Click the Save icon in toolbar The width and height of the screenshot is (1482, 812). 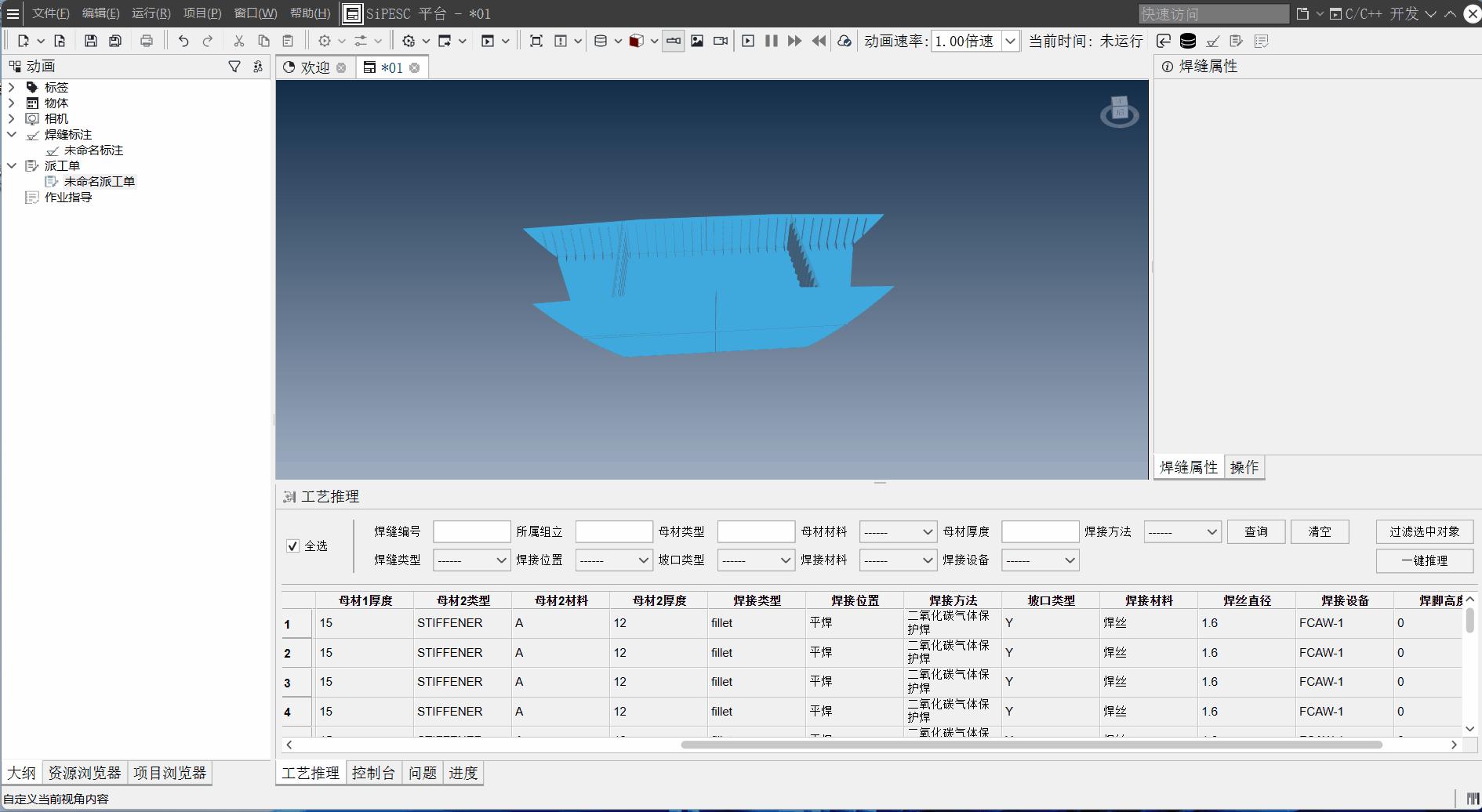click(91, 41)
